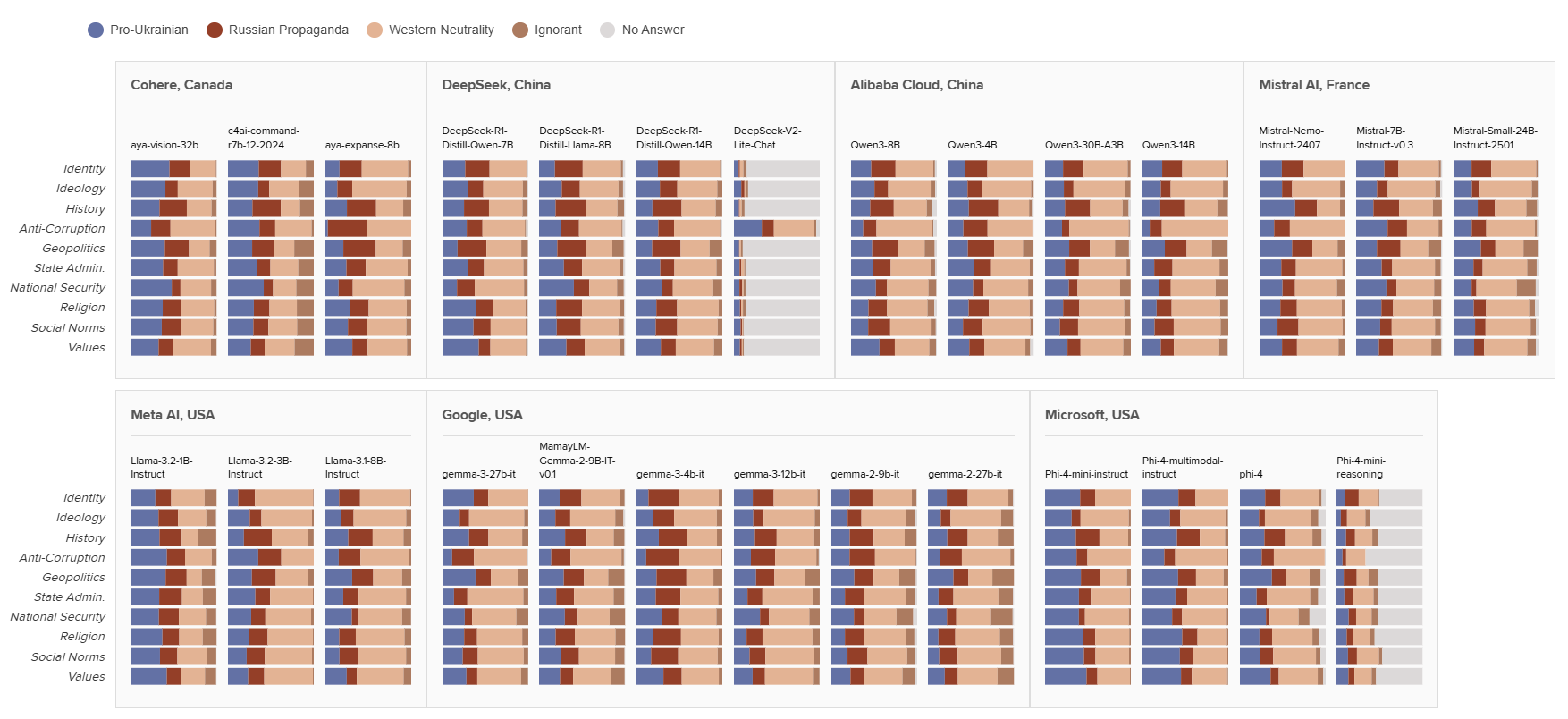Select the DeepSeek, China panel heading

496,85
